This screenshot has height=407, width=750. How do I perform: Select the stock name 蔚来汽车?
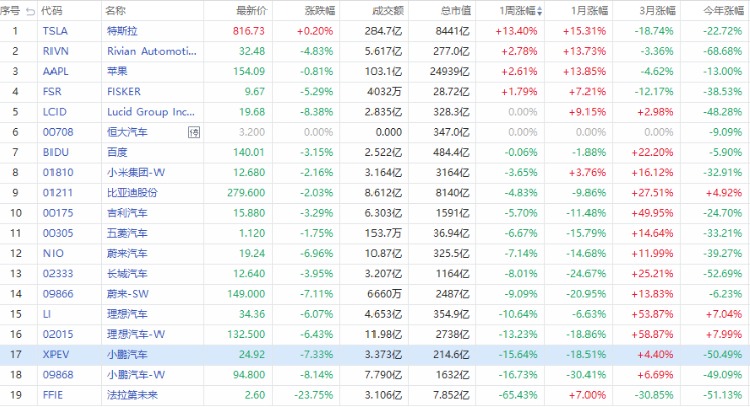coord(127,253)
